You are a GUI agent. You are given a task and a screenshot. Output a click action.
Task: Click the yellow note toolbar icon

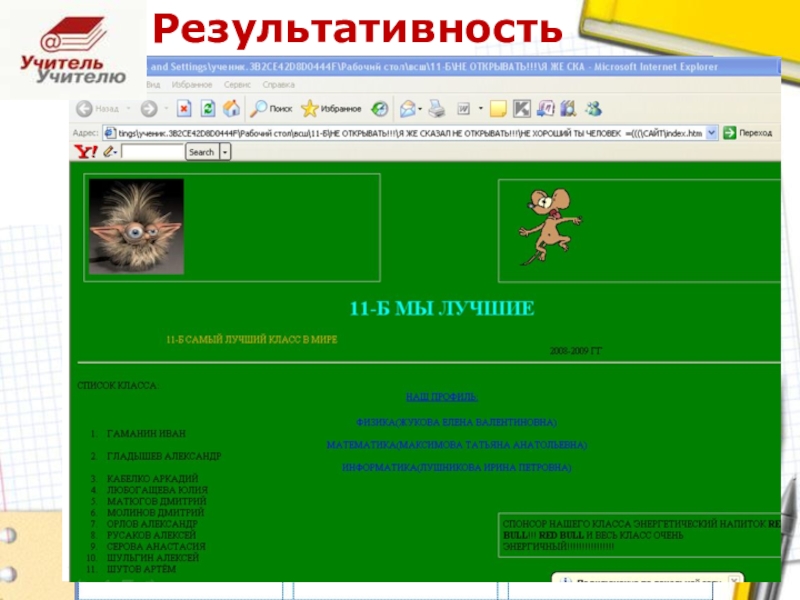pyautogui.click(x=498, y=109)
